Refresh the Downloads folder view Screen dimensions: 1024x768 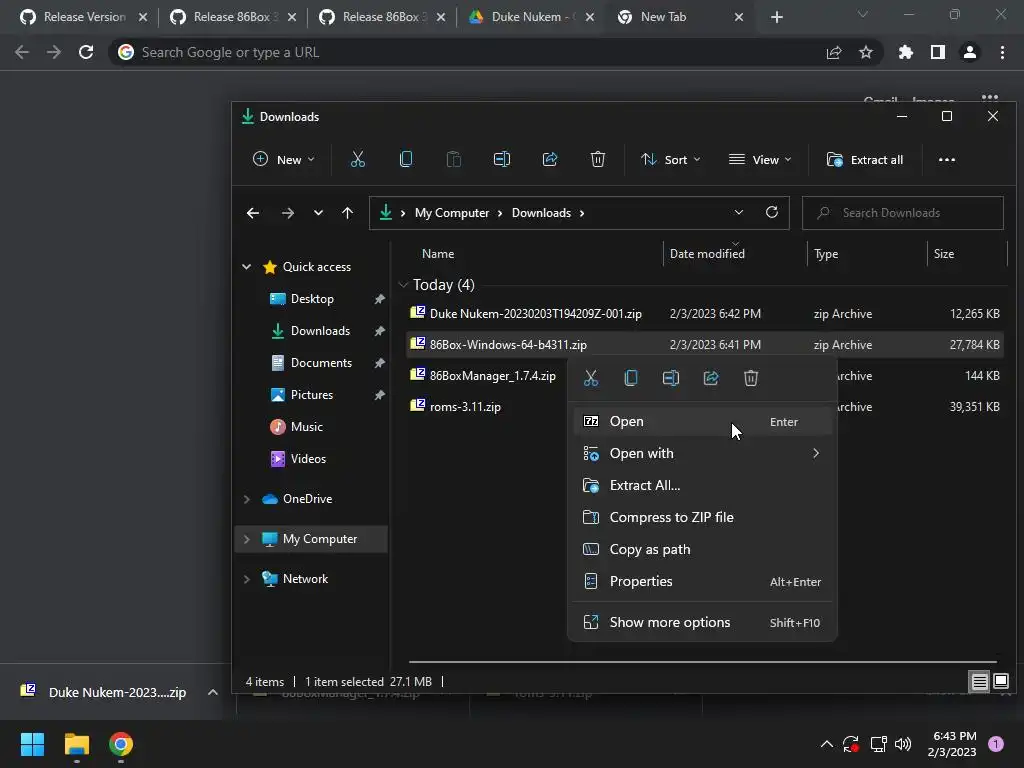click(x=772, y=212)
